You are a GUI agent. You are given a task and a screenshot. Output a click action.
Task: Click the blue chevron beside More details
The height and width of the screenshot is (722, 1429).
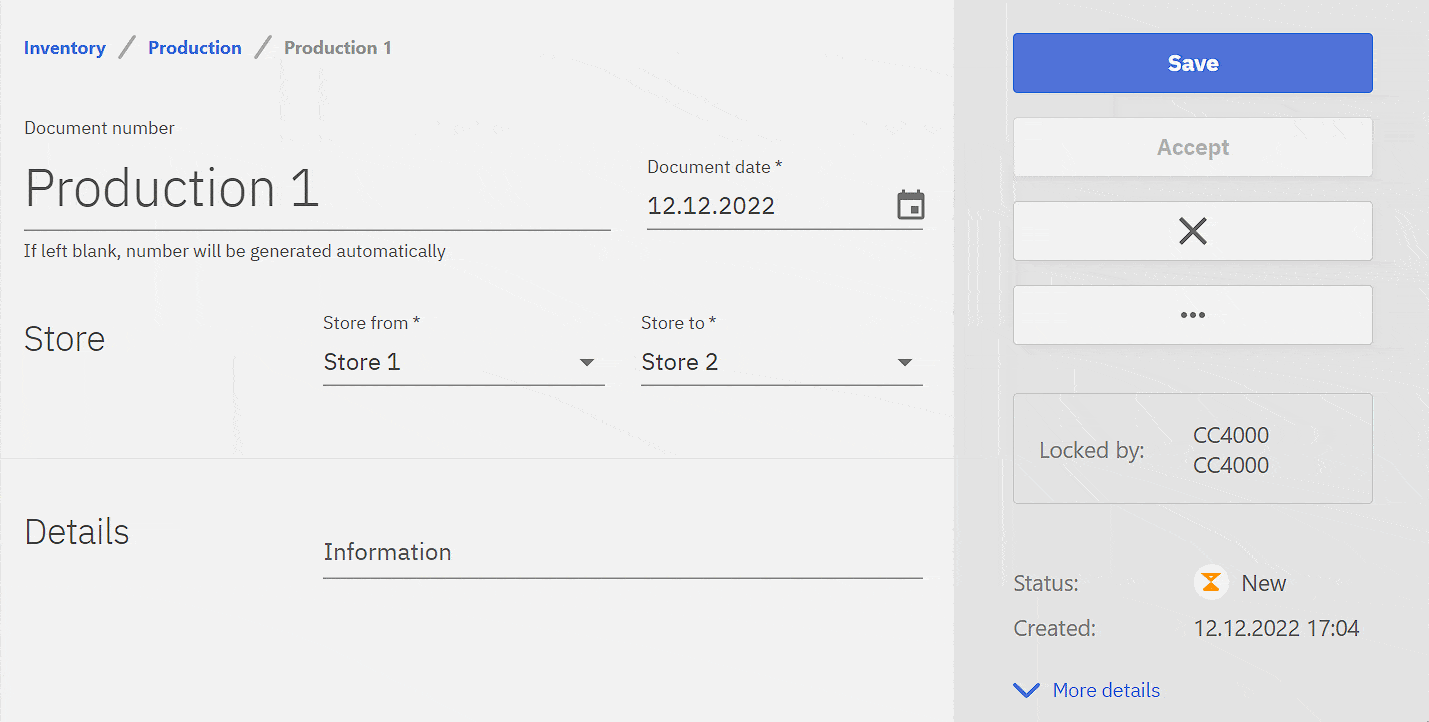click(x=1026, y=690)
